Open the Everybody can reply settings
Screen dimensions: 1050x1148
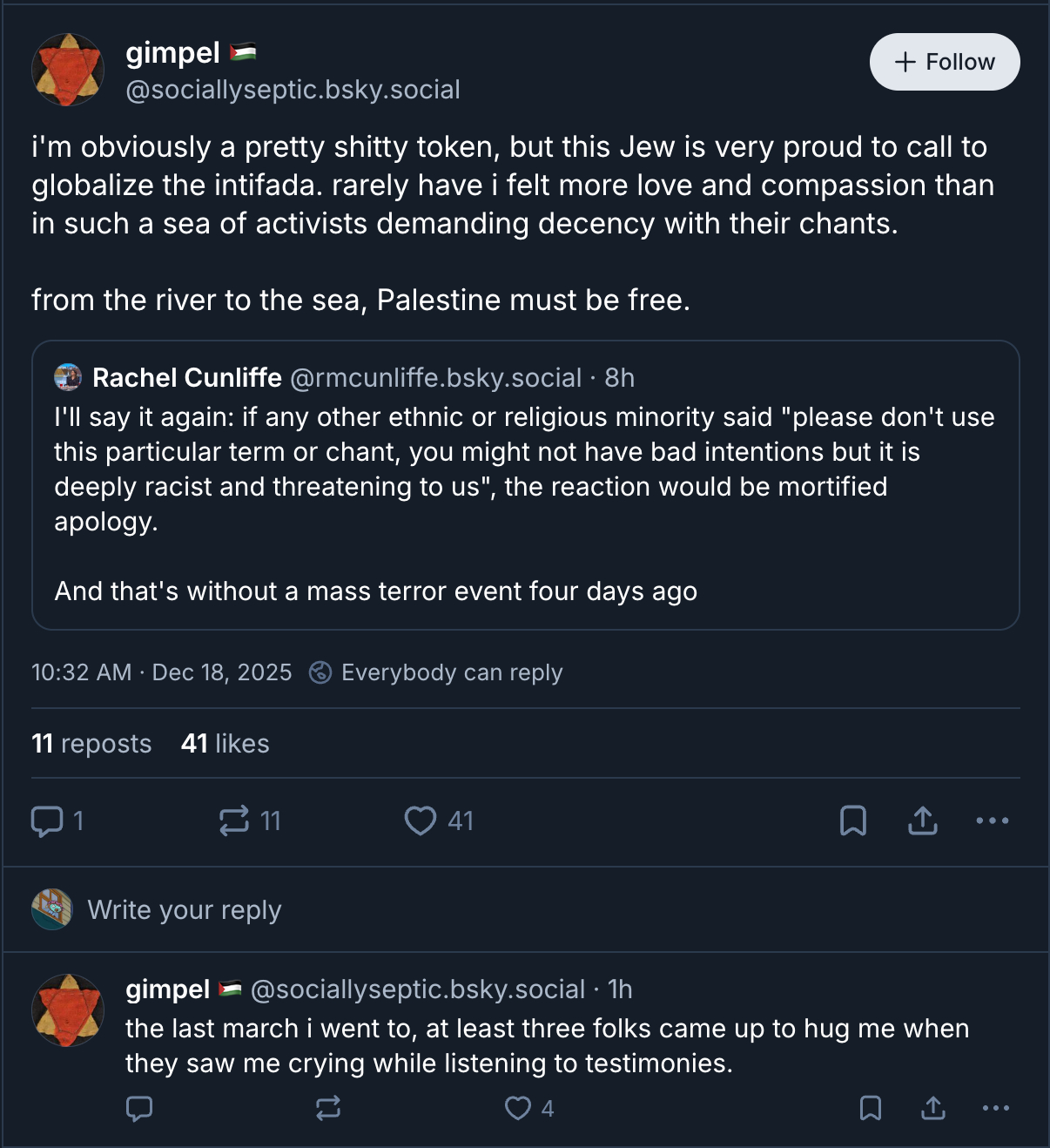(x=436, y=672)
